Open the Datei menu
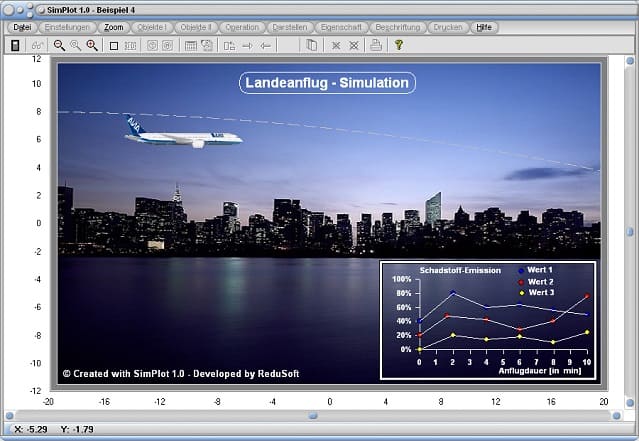The height and width of the screenshot is (441, 639). [22, 27]
